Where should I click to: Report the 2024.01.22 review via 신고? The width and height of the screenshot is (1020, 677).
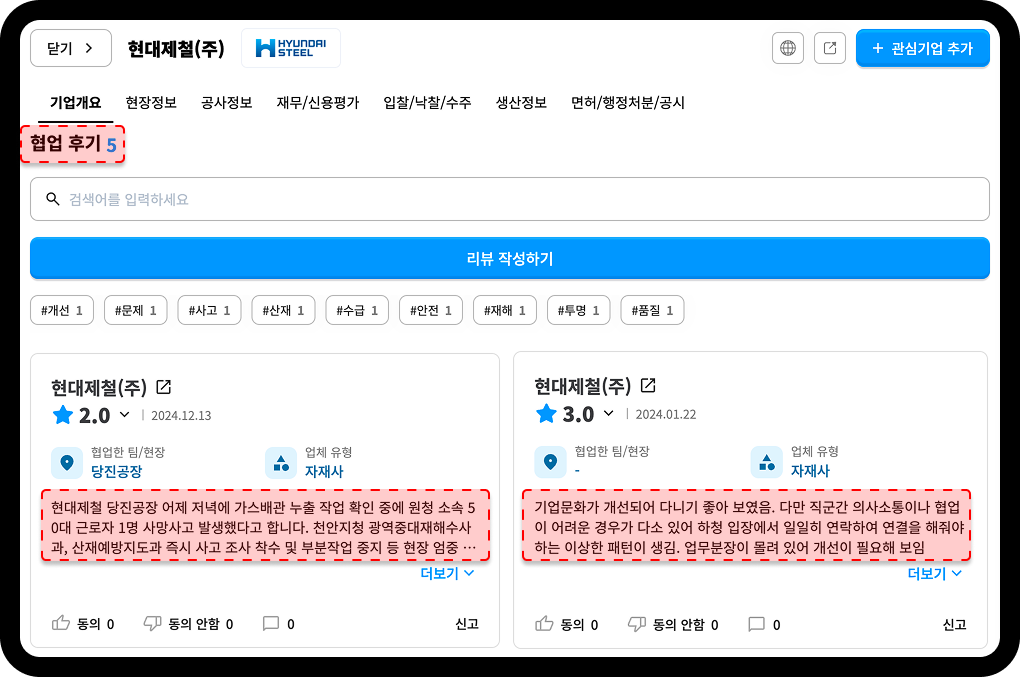coord(954,625)
